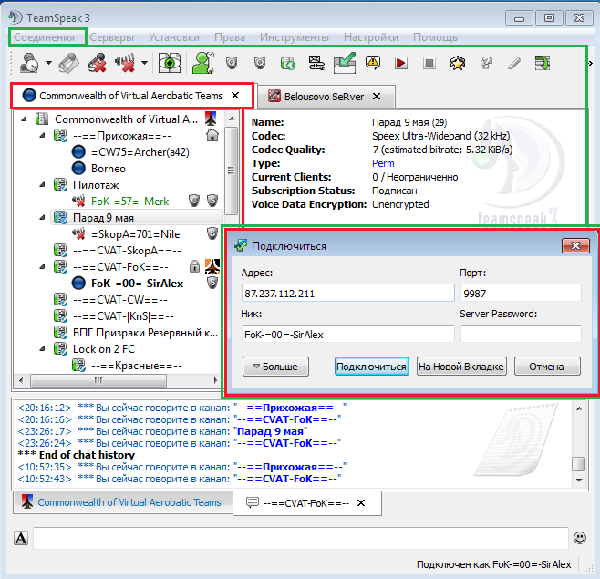The image size is (600, 579).
Task: Collapse the Commonwealth of Virtual A.. server node
Action: (24, 119)
